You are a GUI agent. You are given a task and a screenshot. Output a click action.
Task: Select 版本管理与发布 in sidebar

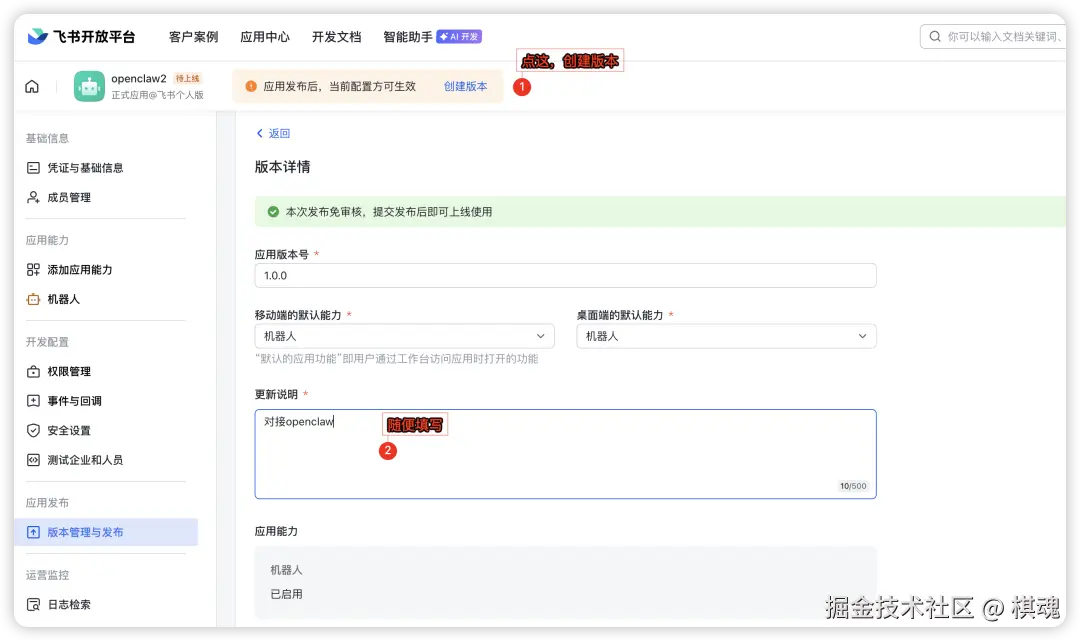[x=106, y=532]
